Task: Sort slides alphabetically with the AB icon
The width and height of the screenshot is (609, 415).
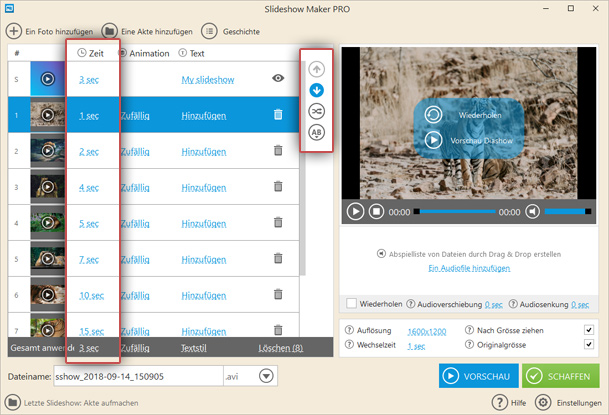Action: click(x=317, y=132)
